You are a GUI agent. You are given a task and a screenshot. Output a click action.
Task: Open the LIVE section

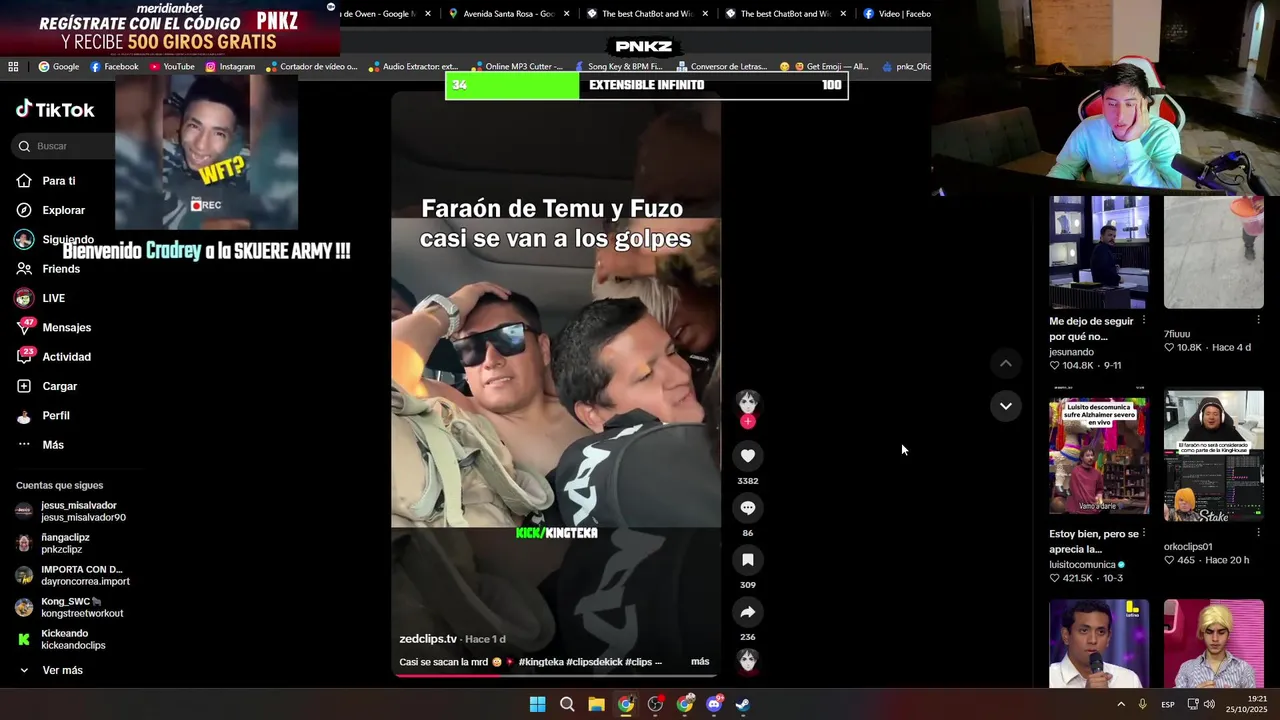tap(53, 298)
